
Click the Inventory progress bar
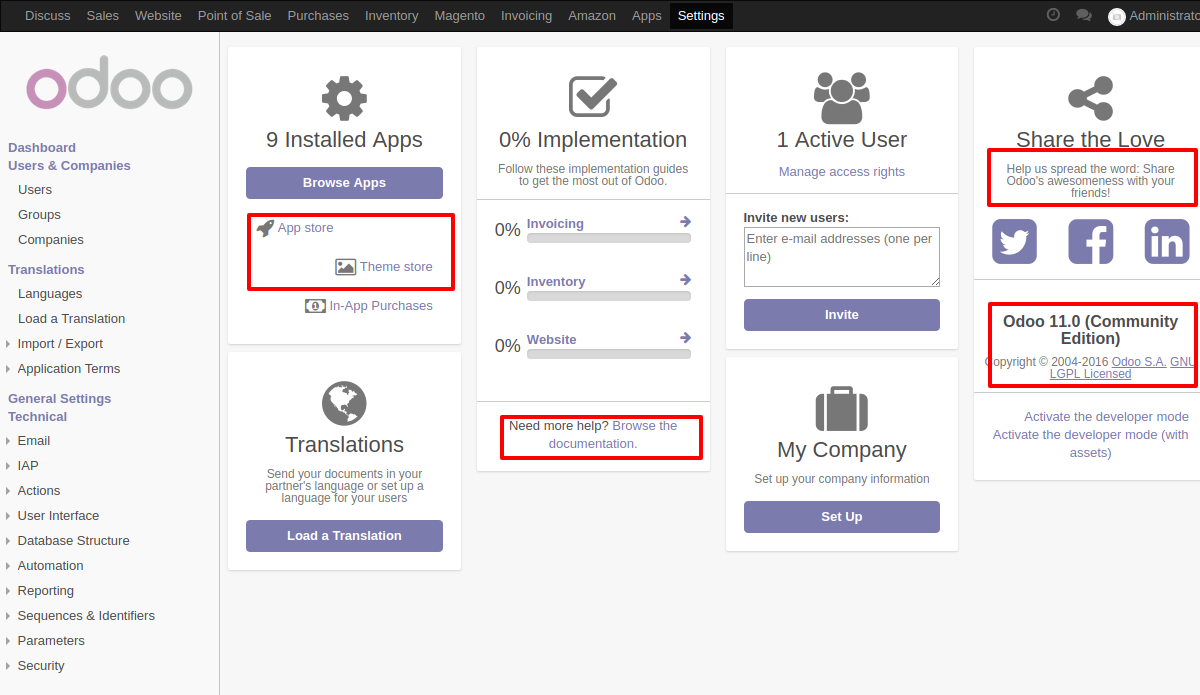point(609,297)
